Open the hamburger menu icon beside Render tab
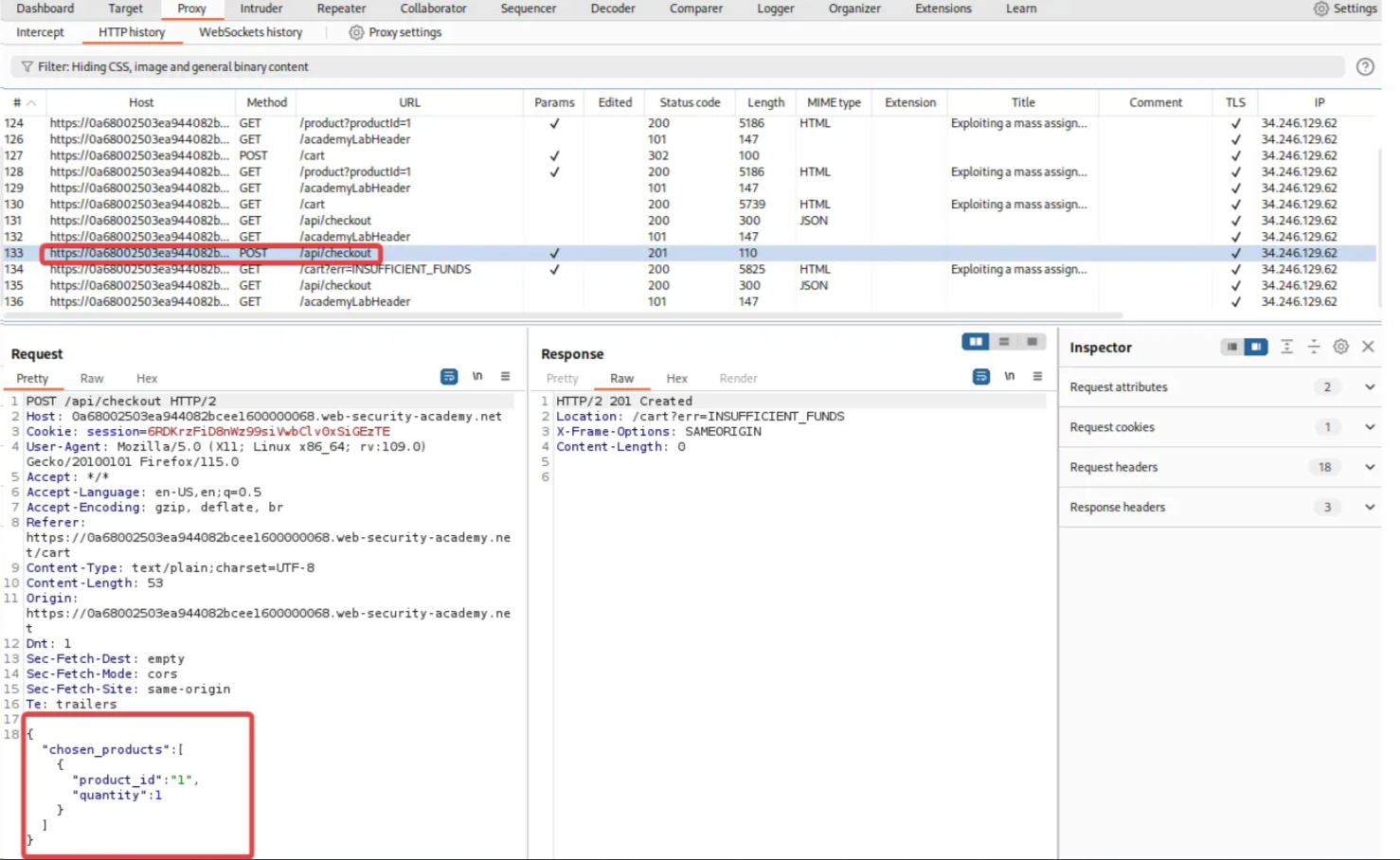 [x=1038, y=376]
